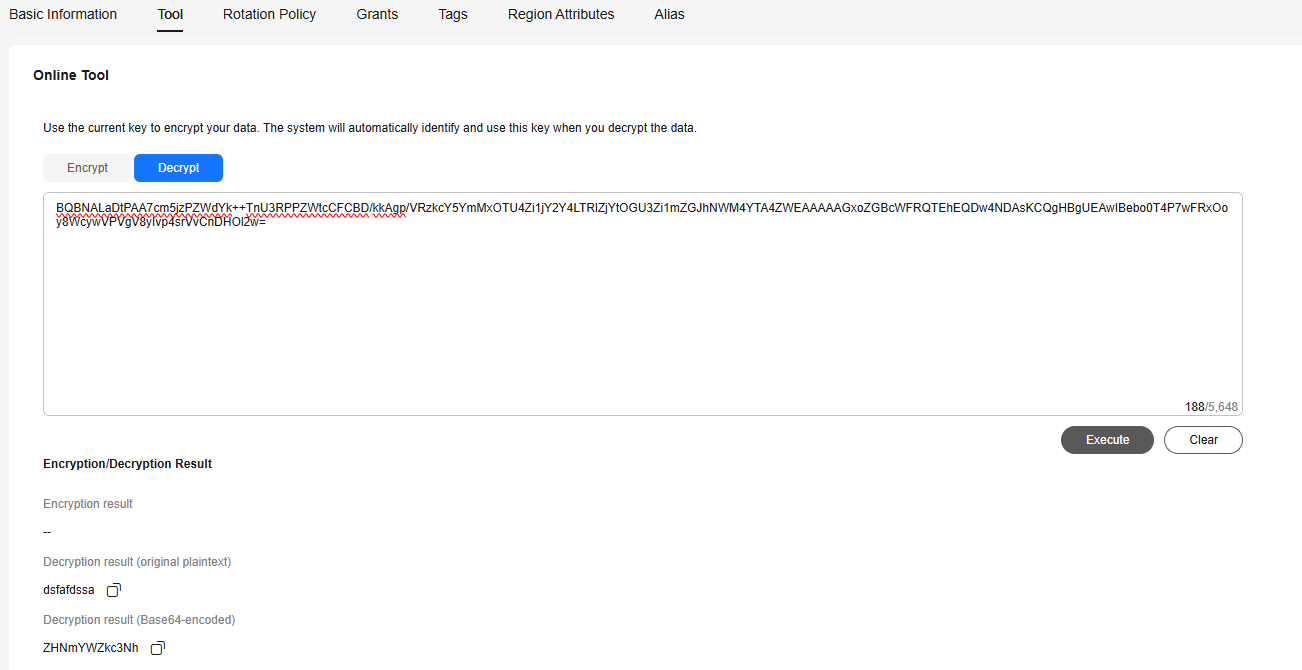
Task: Select the Tool tab
Action: [170, 15]
